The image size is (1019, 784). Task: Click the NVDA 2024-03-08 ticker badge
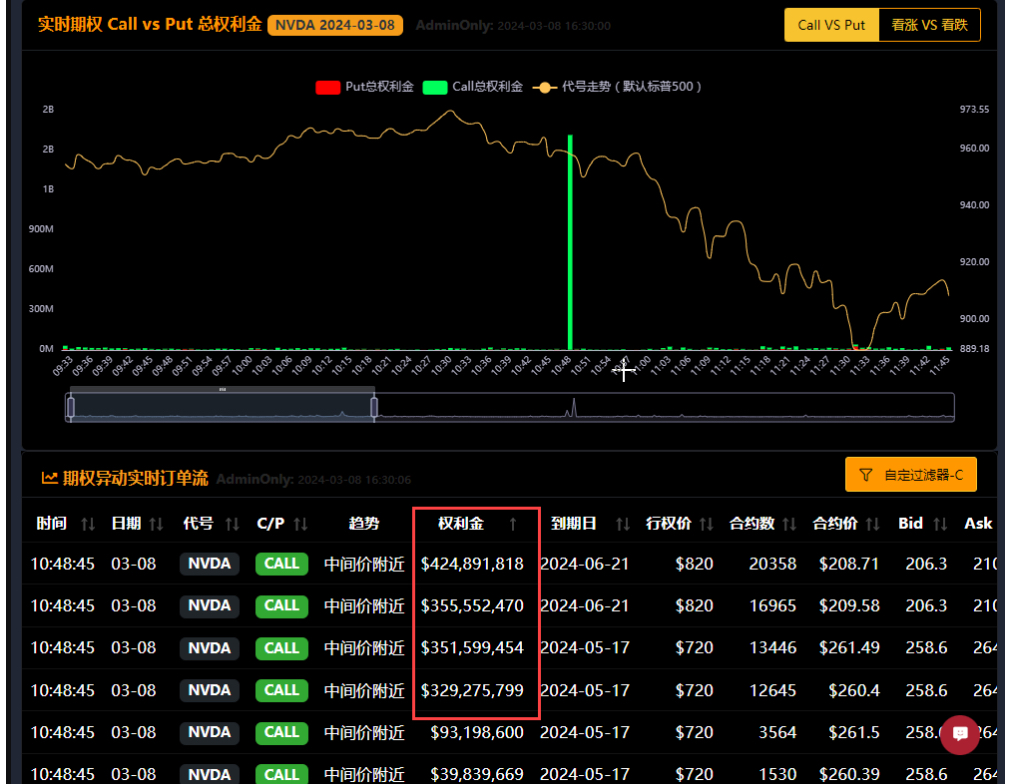335,25
